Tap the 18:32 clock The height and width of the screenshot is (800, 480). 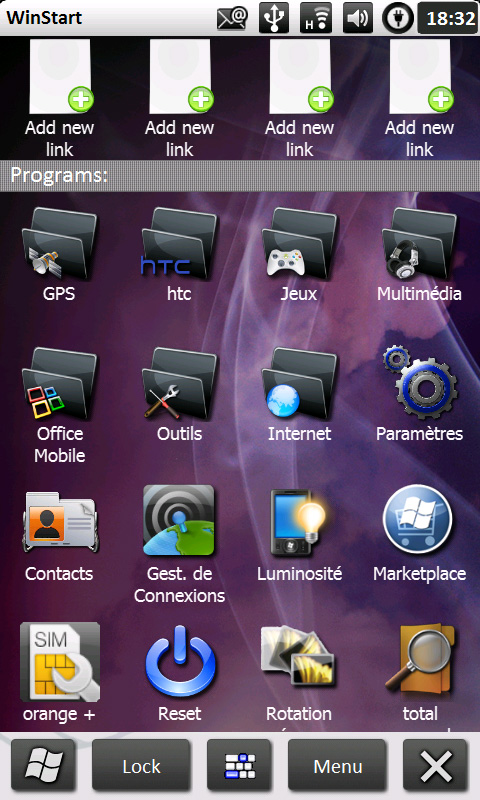pos(448,18)
